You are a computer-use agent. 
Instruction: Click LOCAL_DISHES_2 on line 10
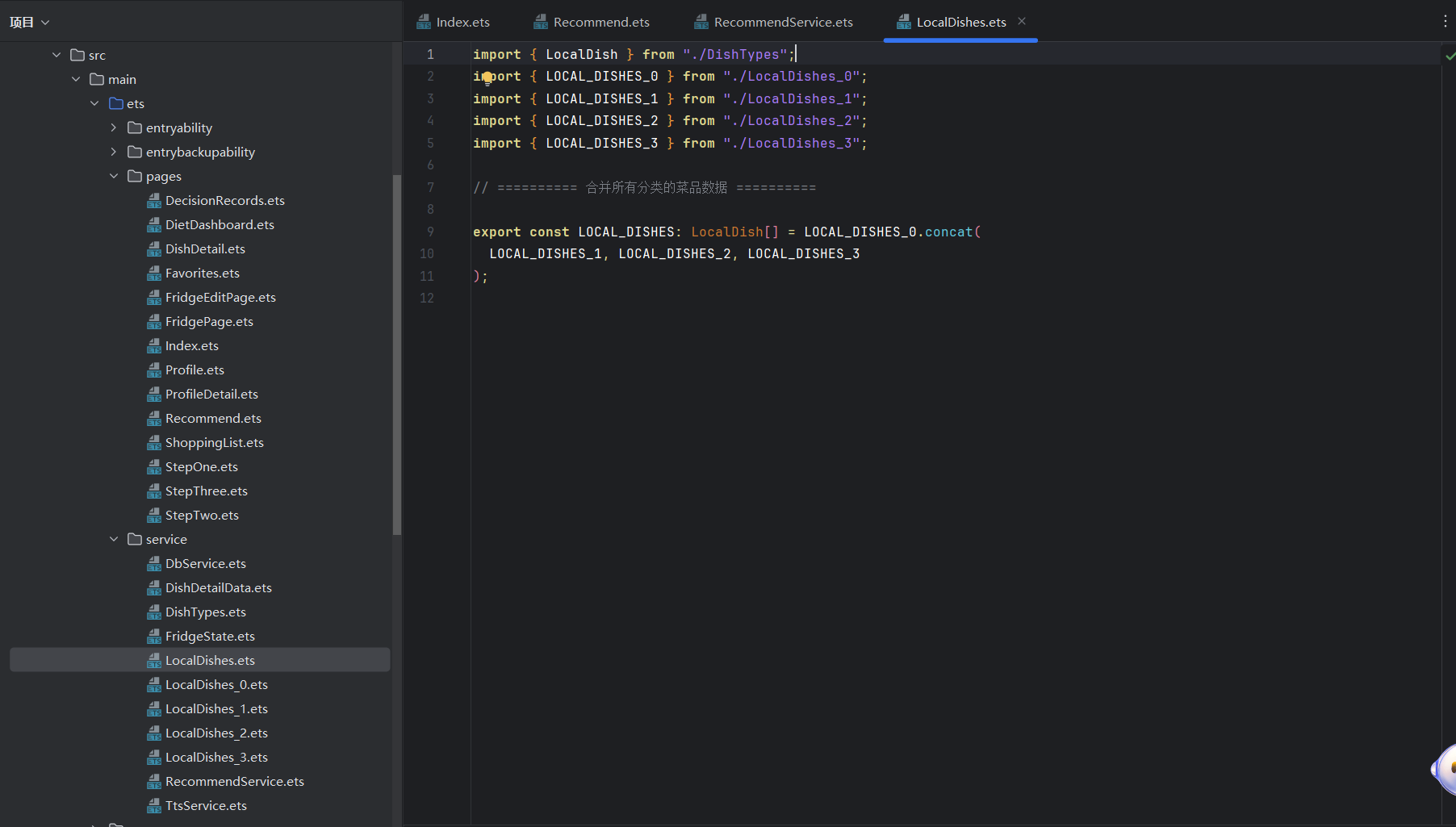(675, 253)
